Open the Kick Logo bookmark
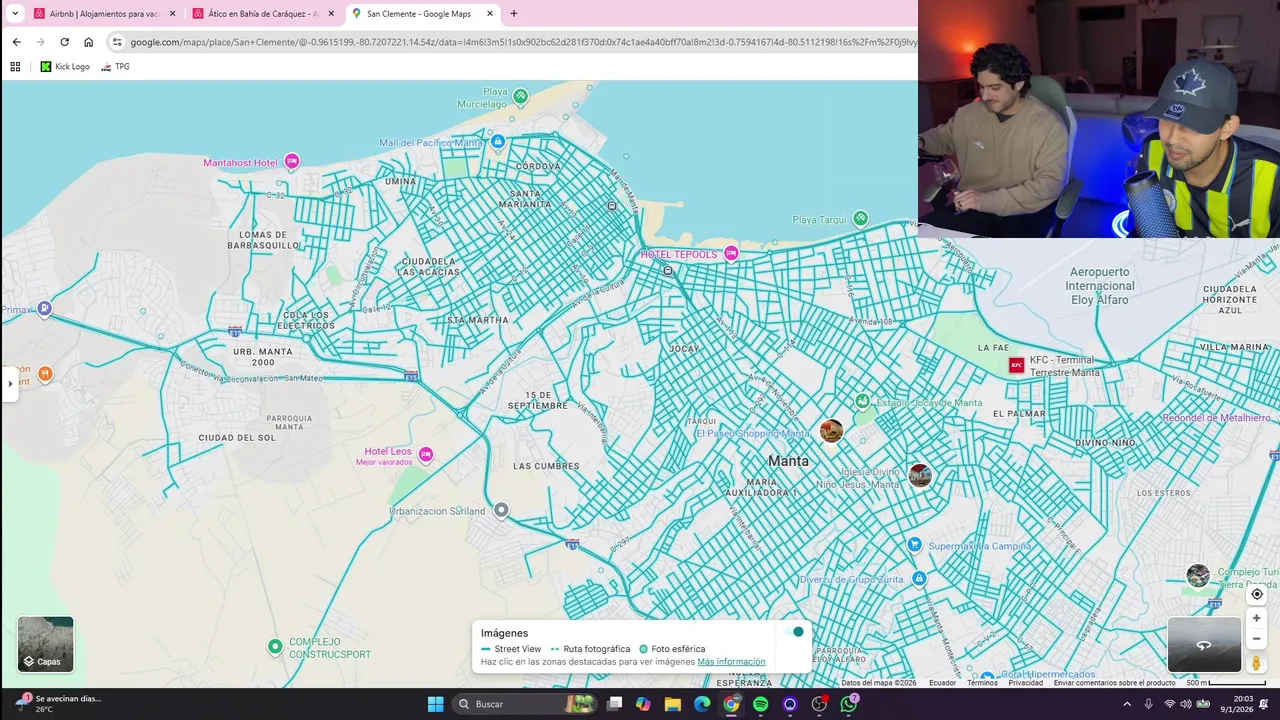The image size is (1280, 720). click(65, 67)
